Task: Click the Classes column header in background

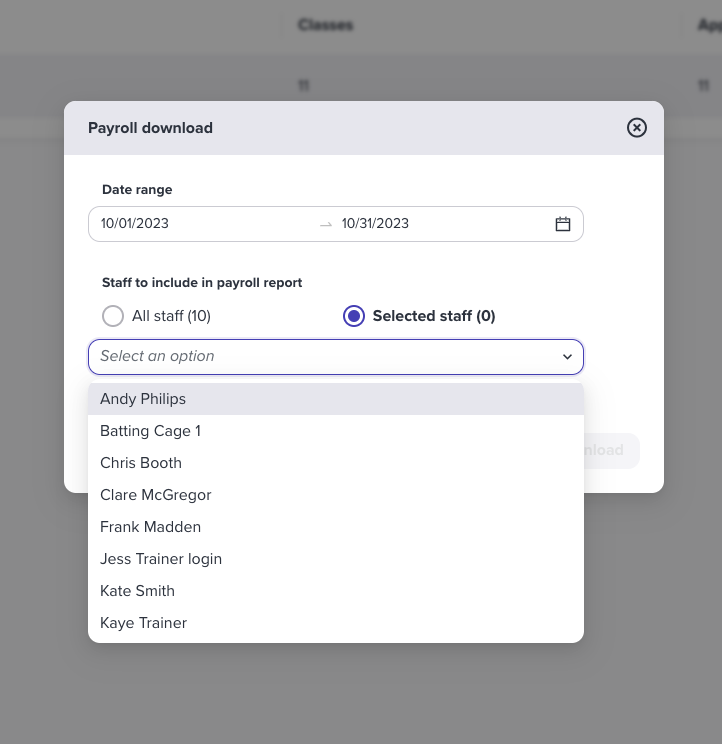Action: coord(325,25)
